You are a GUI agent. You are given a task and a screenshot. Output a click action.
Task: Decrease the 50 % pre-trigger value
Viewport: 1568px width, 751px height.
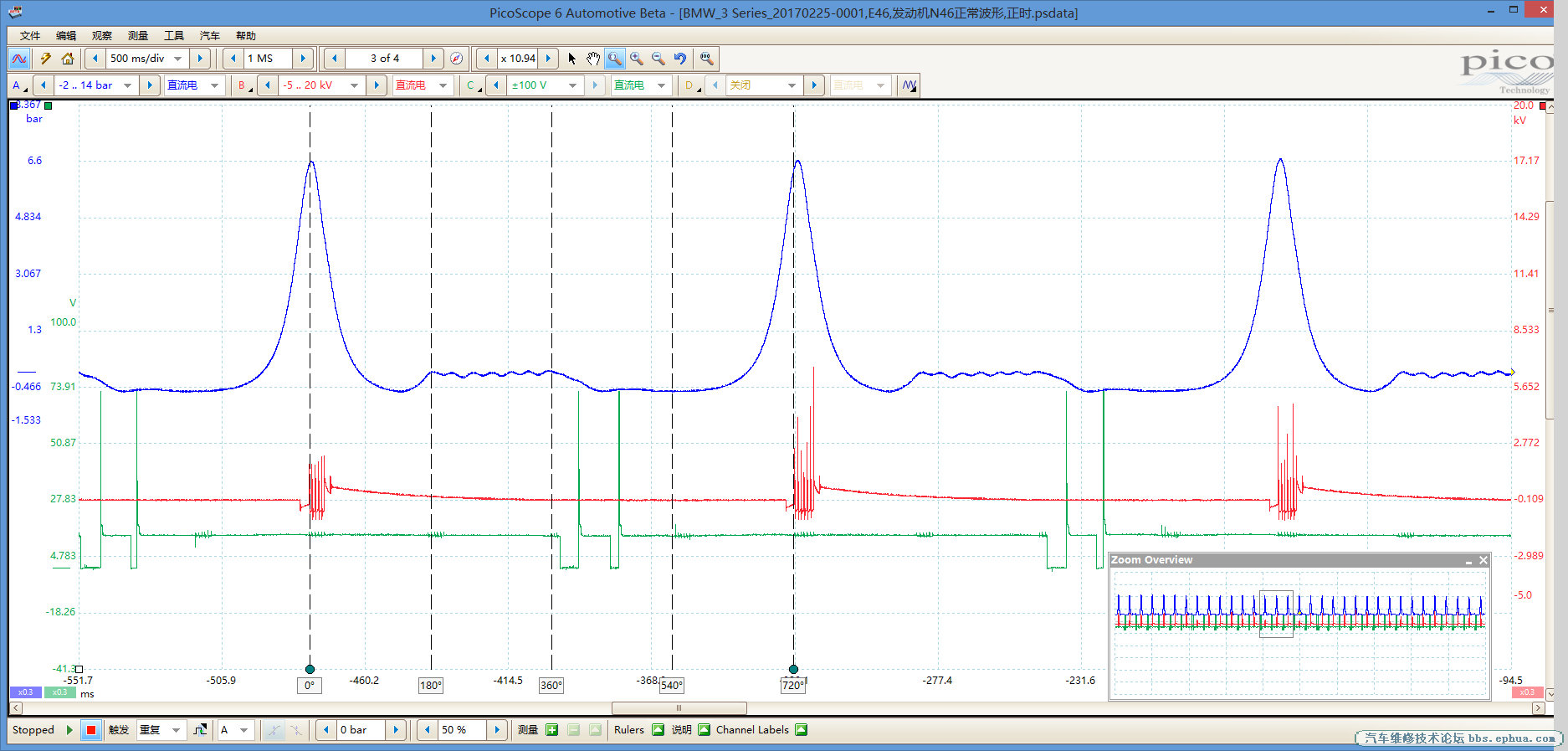[428, 730]
